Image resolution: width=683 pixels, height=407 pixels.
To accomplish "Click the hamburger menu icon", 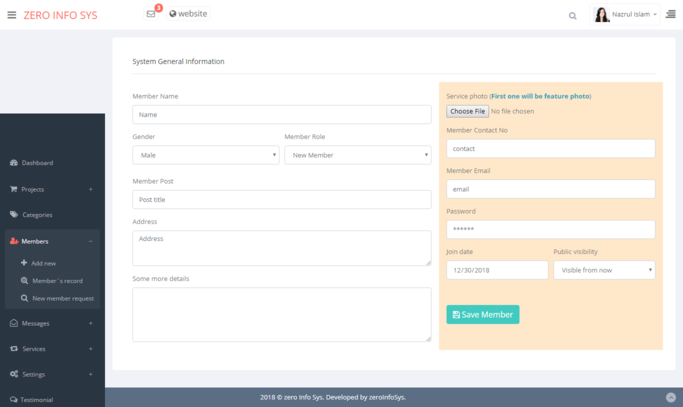I will coord(12,15).
